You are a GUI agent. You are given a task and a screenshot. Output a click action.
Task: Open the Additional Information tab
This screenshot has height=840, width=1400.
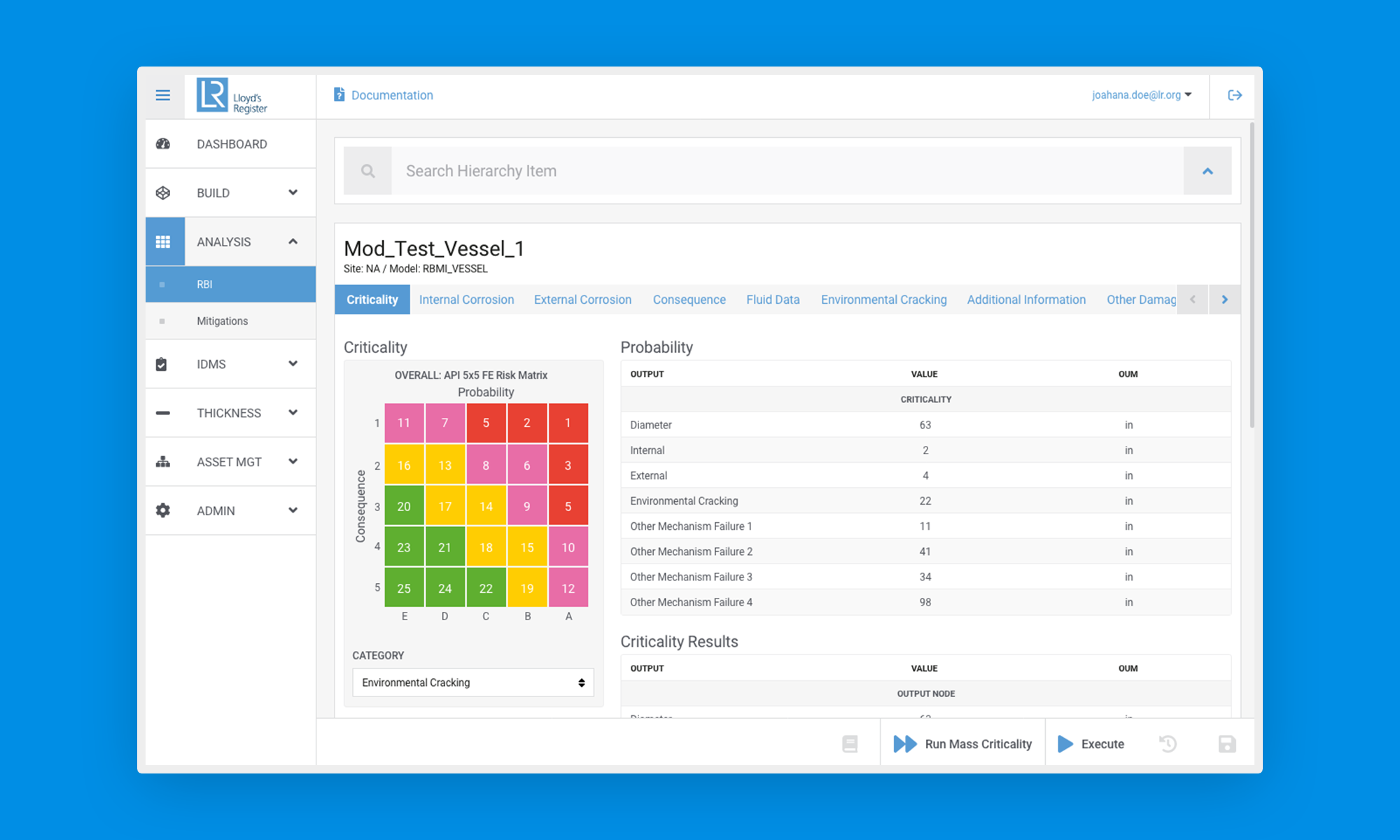pyautogui.click(x=1026, y=300)
